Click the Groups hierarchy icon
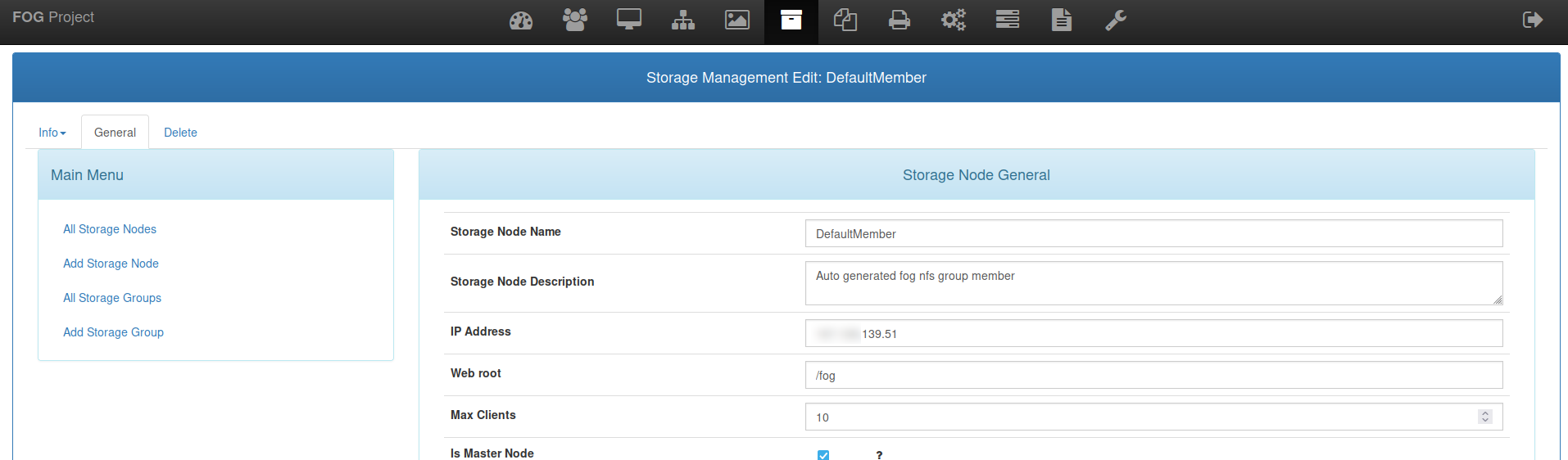1568x460 pixels. (x=683, y=20)
